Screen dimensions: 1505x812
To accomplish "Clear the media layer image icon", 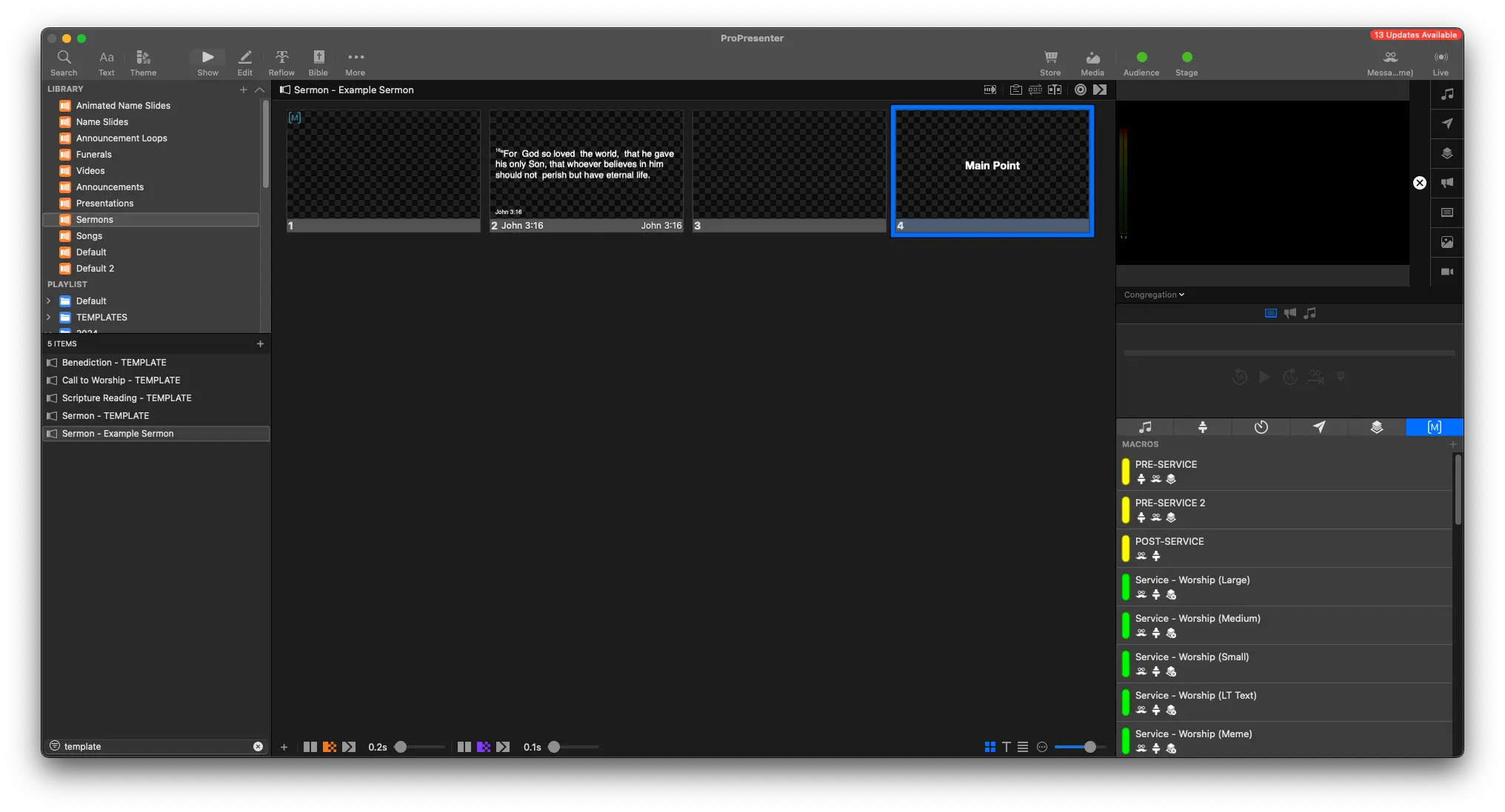I will click(1446, 242).
